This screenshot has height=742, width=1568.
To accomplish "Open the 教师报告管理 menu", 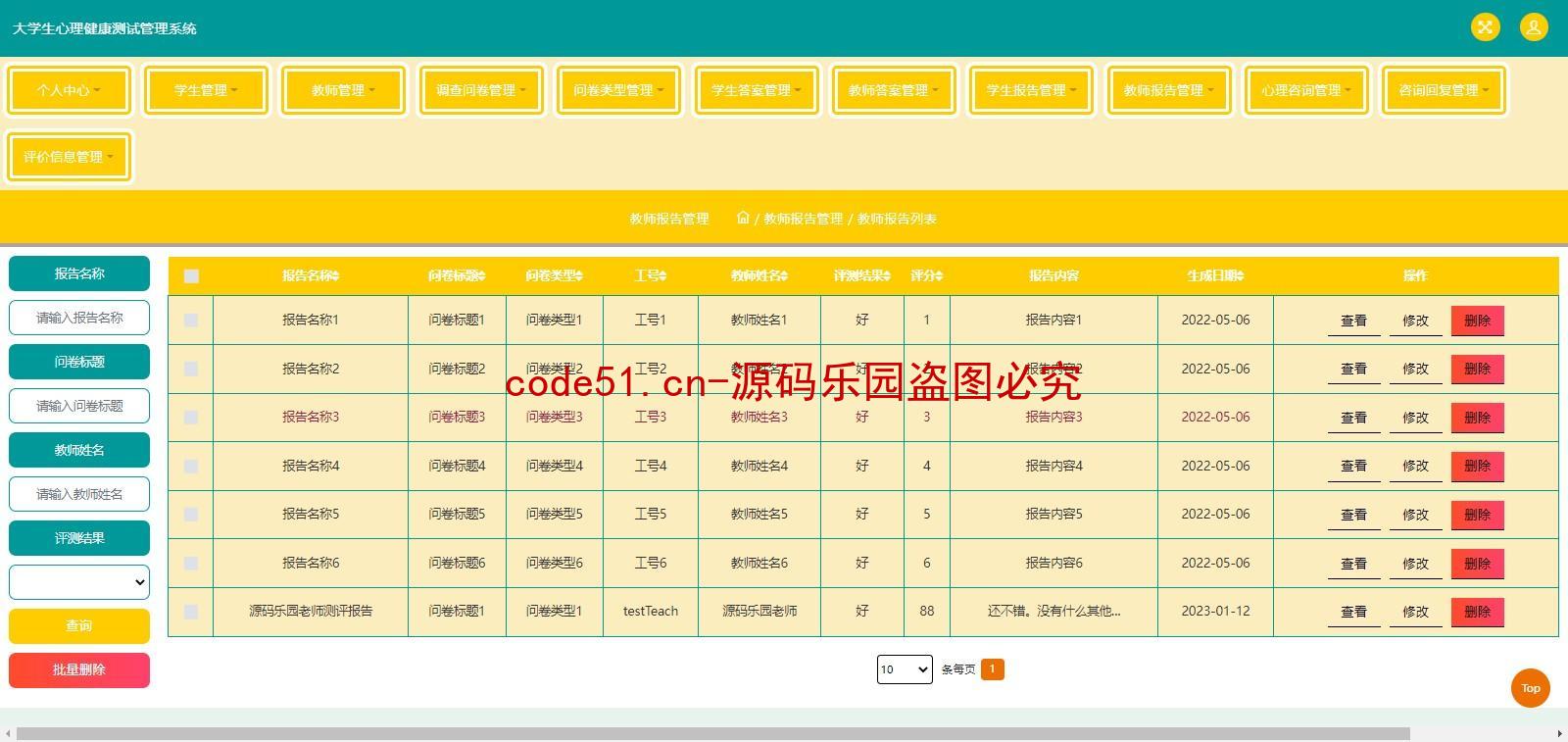I will click(x=1169, y=90).
